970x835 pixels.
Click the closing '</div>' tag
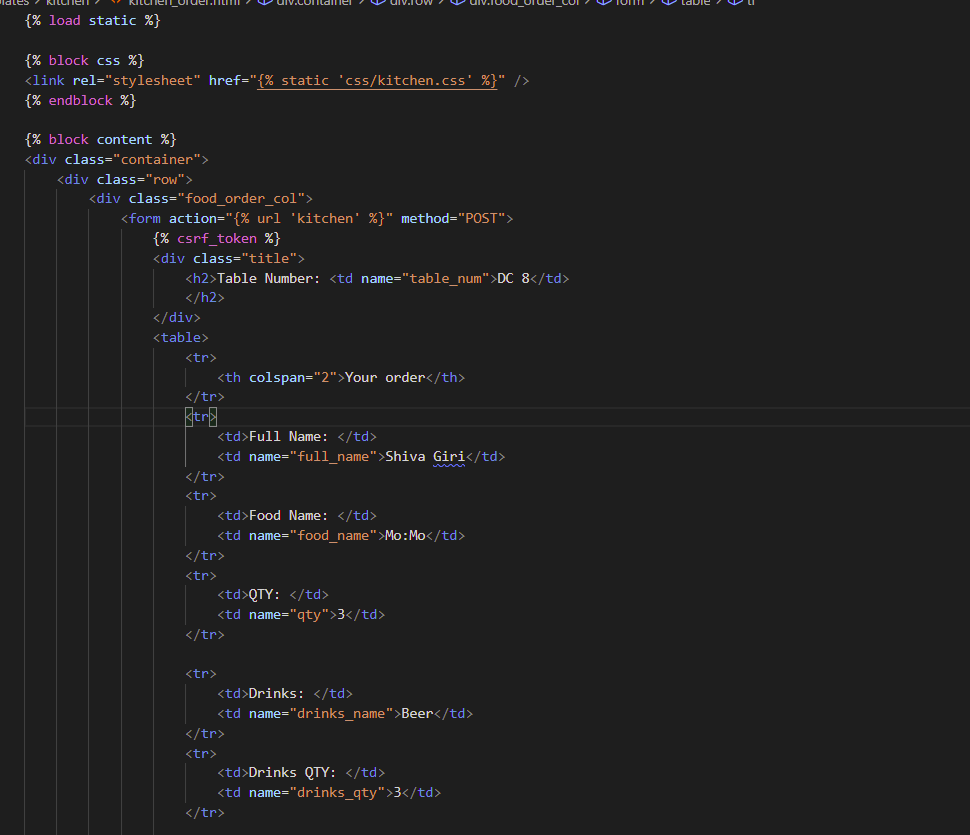(176, 317)
